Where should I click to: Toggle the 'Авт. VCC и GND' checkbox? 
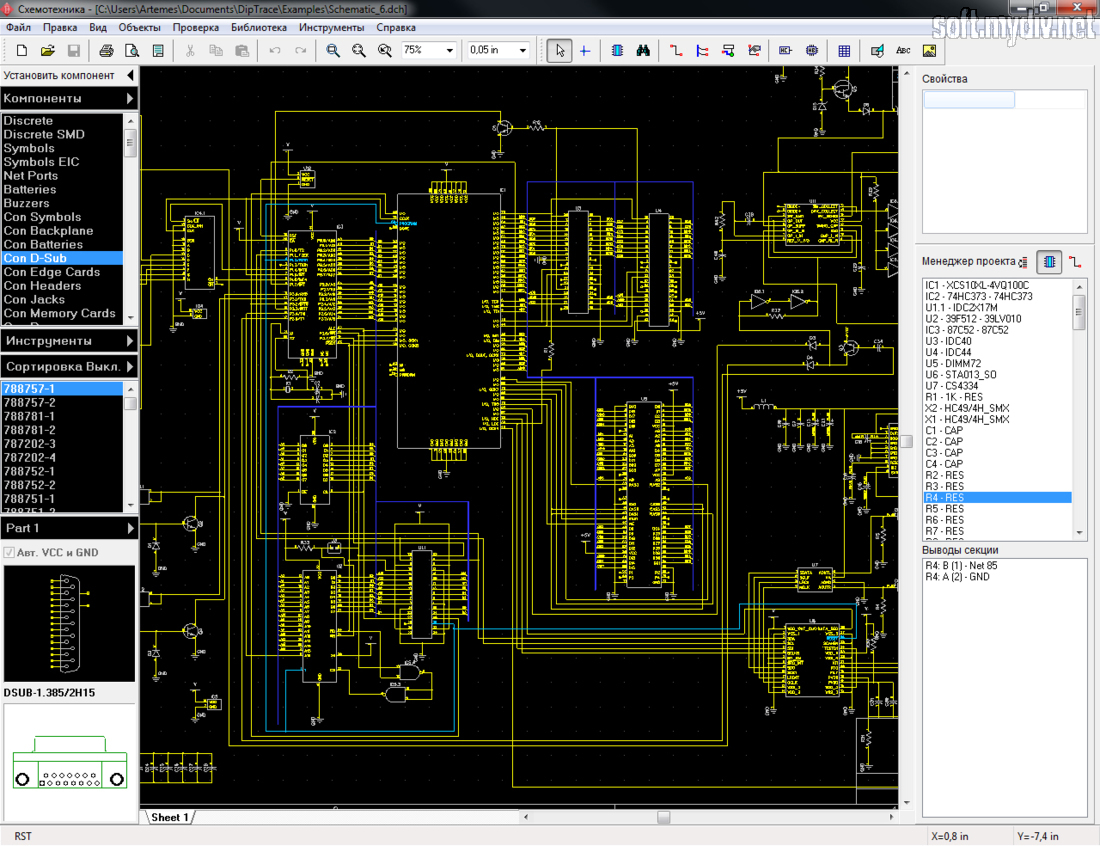point(10,553)
